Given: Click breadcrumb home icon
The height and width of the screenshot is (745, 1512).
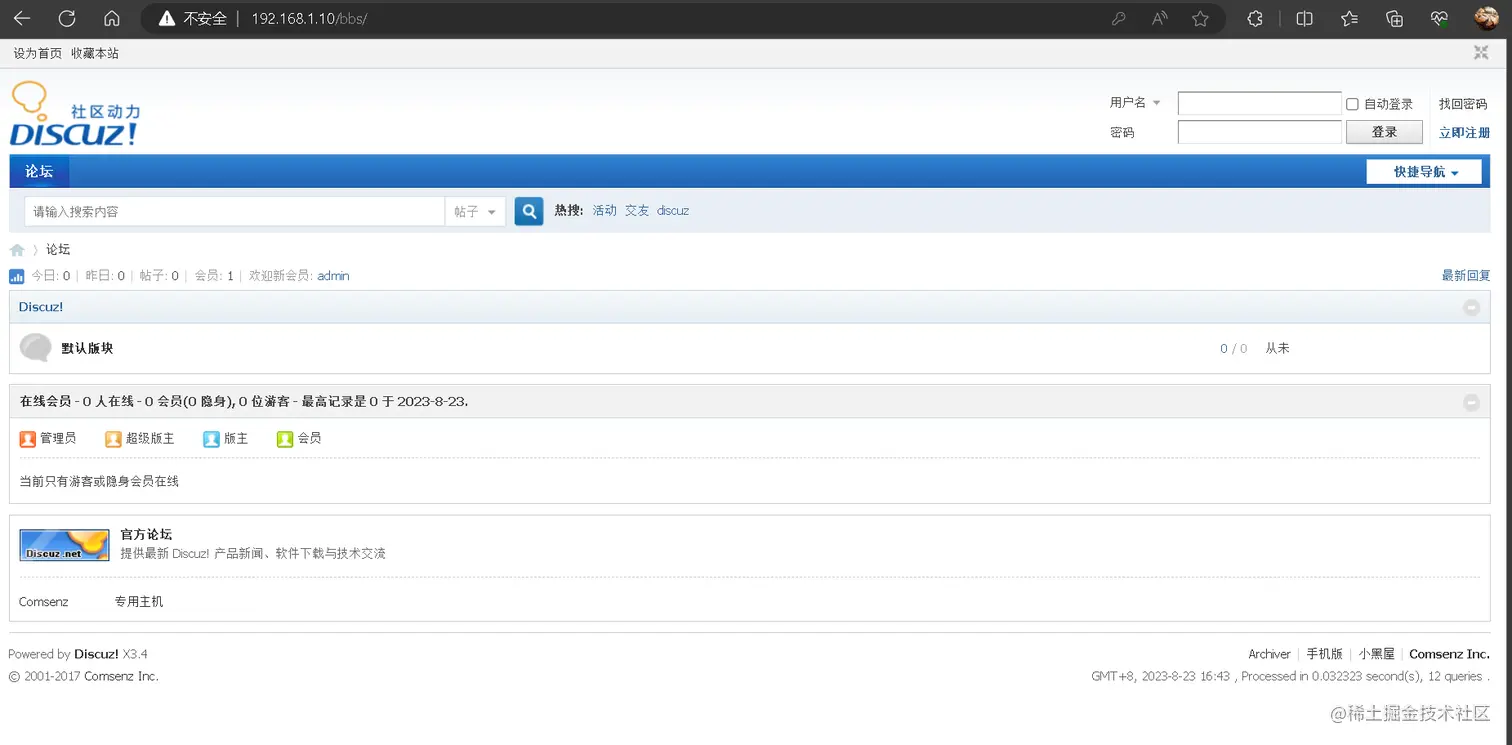Looking at the screenshot, I should [x=17, y=250].
